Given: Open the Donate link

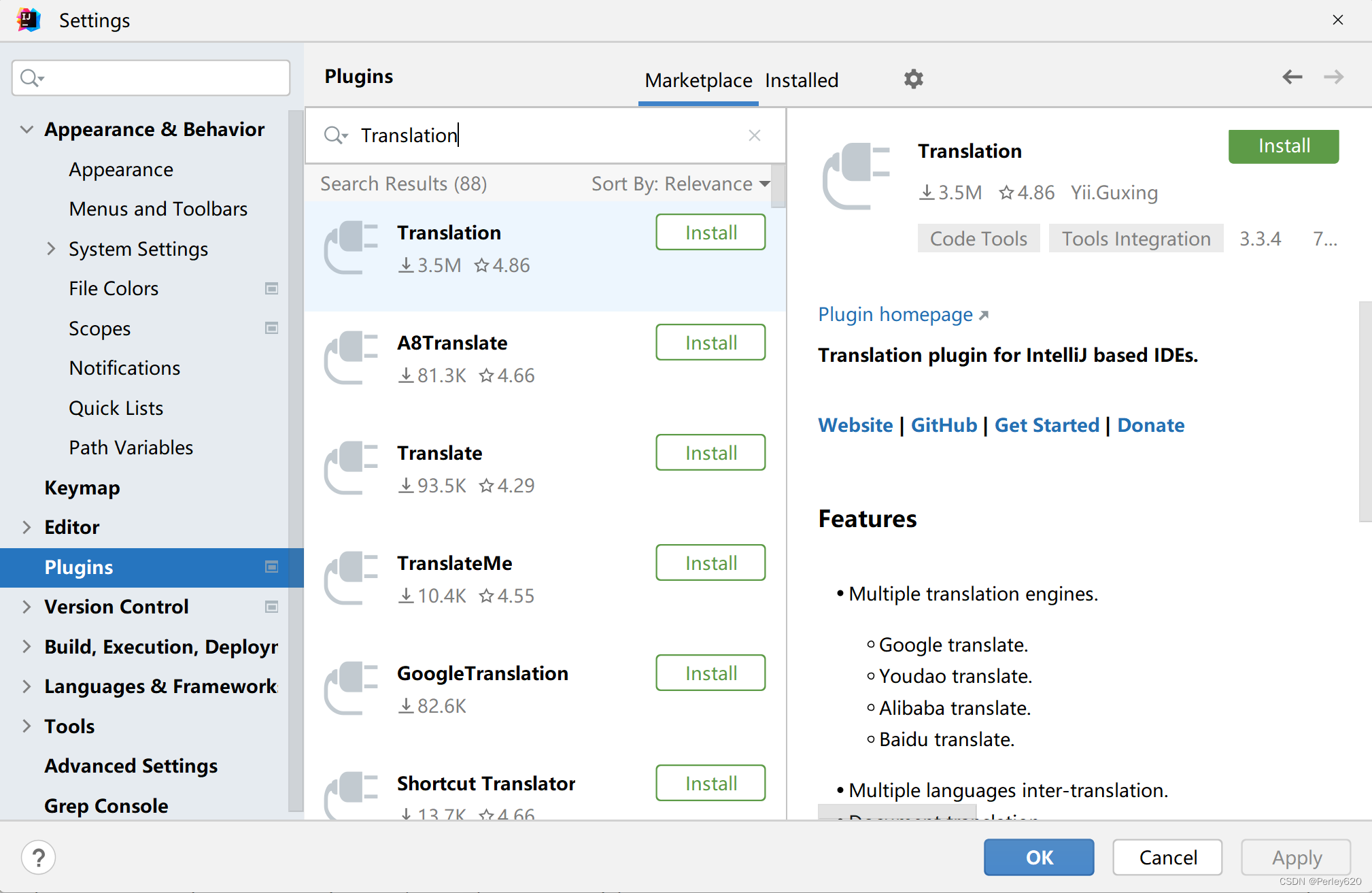Looking at the screenshot, I should [1151, 425].
